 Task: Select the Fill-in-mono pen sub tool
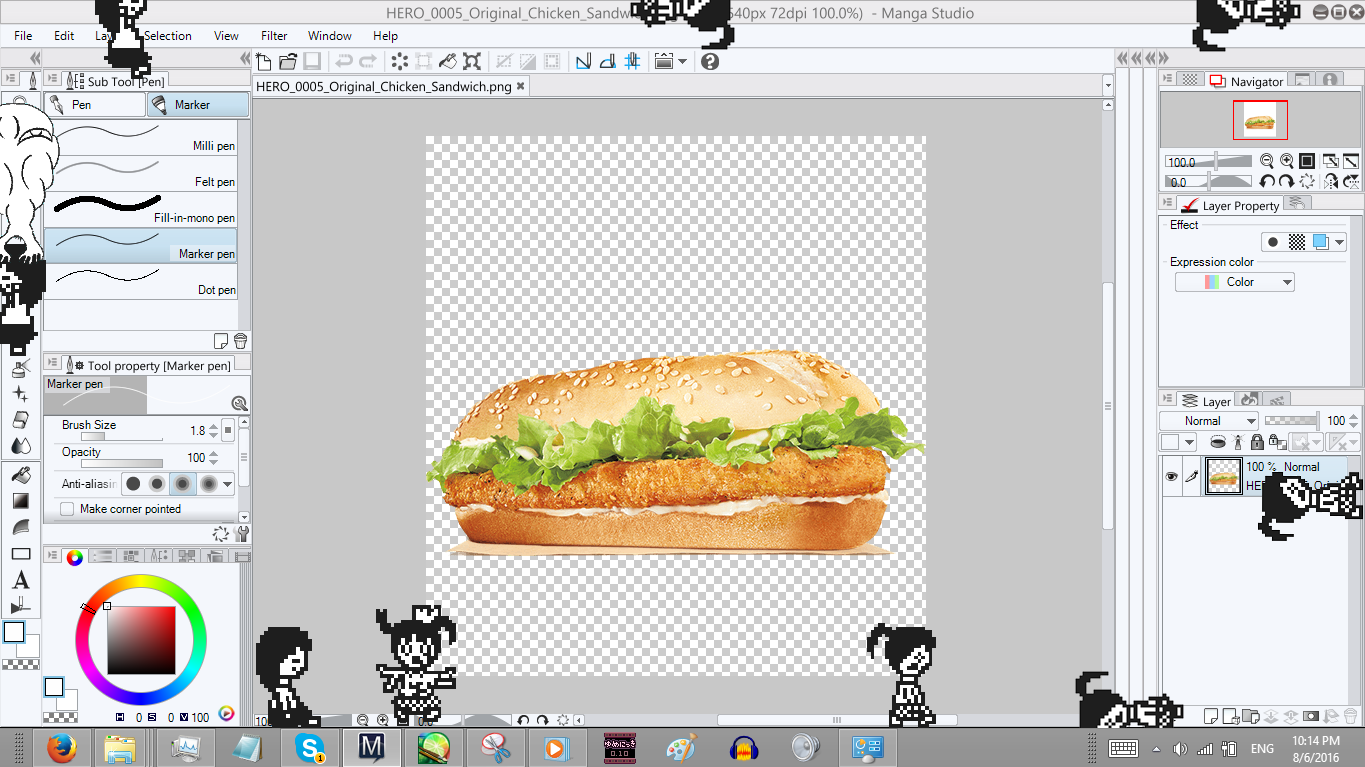141,209
